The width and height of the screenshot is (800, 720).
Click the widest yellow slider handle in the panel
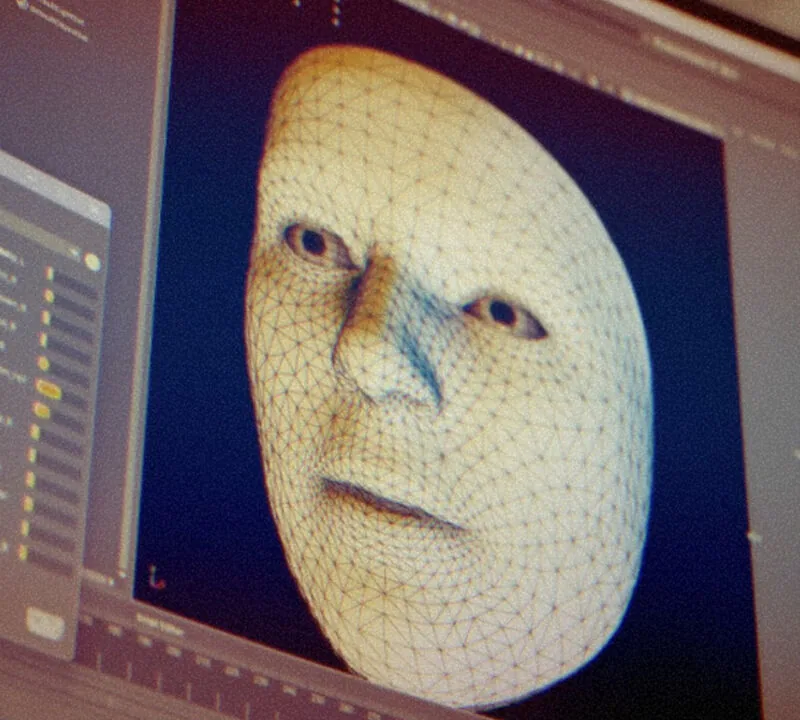point(49,390)
